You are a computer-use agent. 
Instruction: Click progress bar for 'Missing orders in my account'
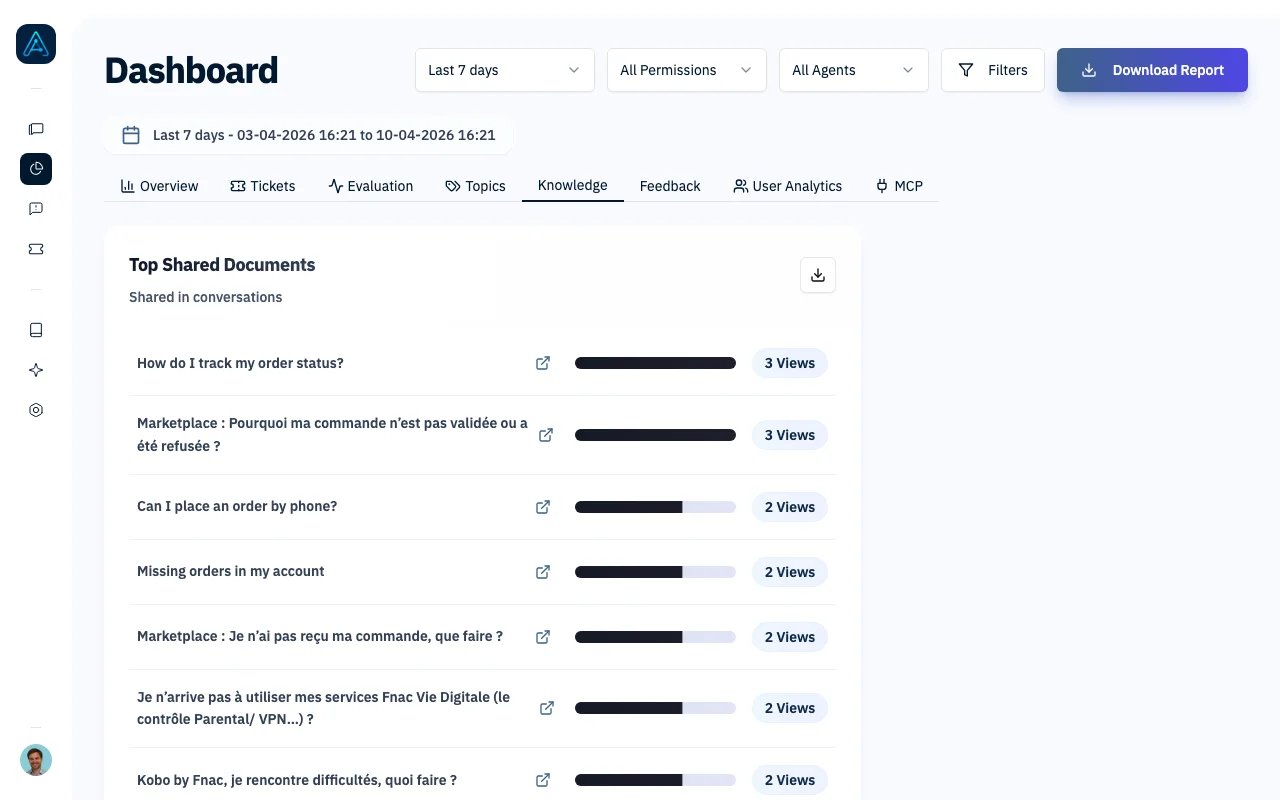pos(655,572)
